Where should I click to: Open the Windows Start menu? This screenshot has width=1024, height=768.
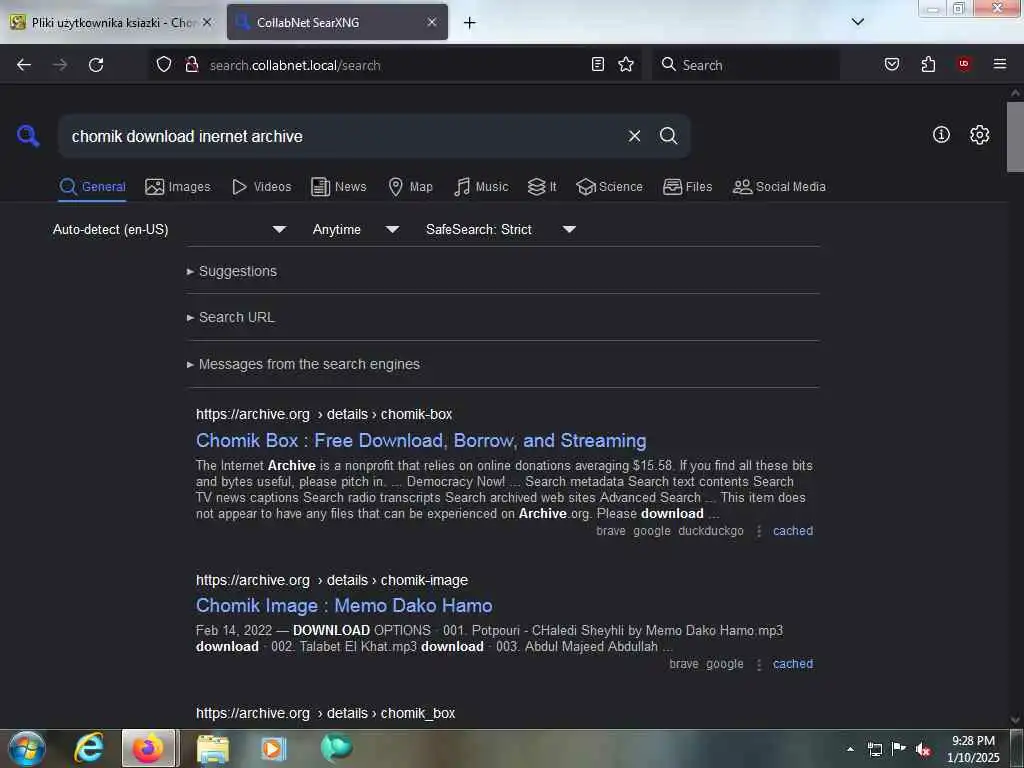[26, 748]
